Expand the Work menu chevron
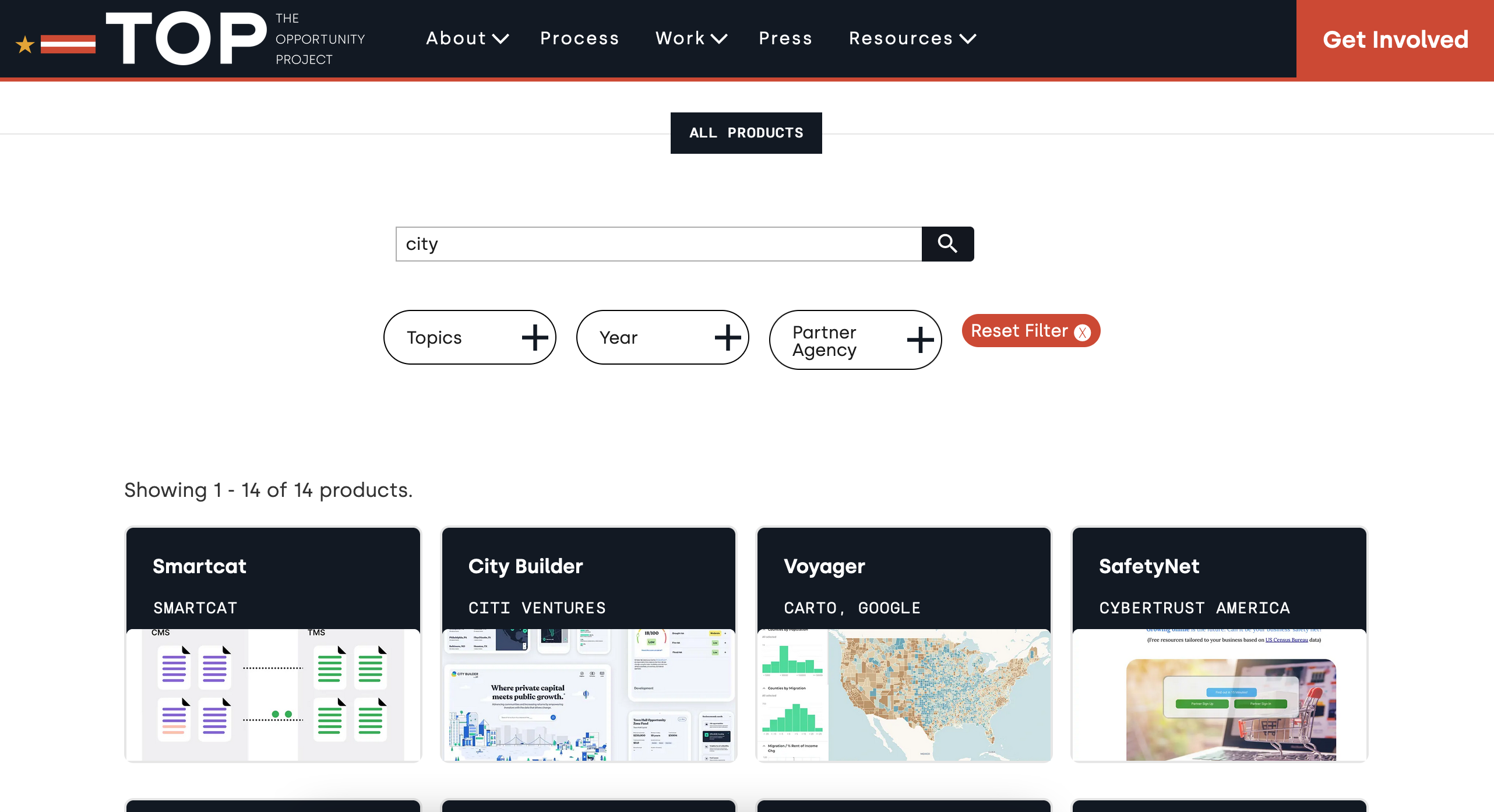 coord(720,39)
